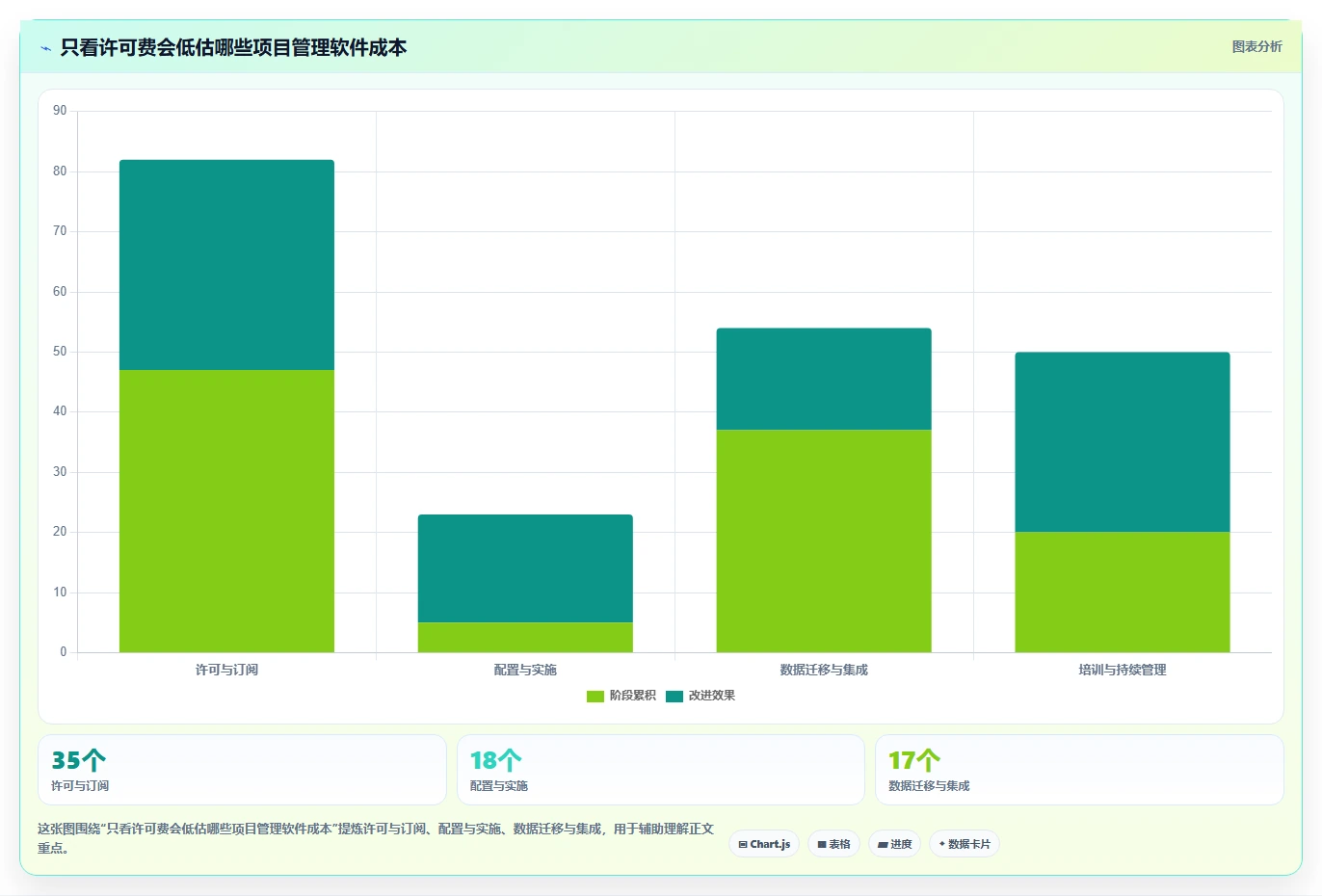The image size is (1322, 896).
Task: Click the 图表分析 label in the header
Action: coord(1256,46)
